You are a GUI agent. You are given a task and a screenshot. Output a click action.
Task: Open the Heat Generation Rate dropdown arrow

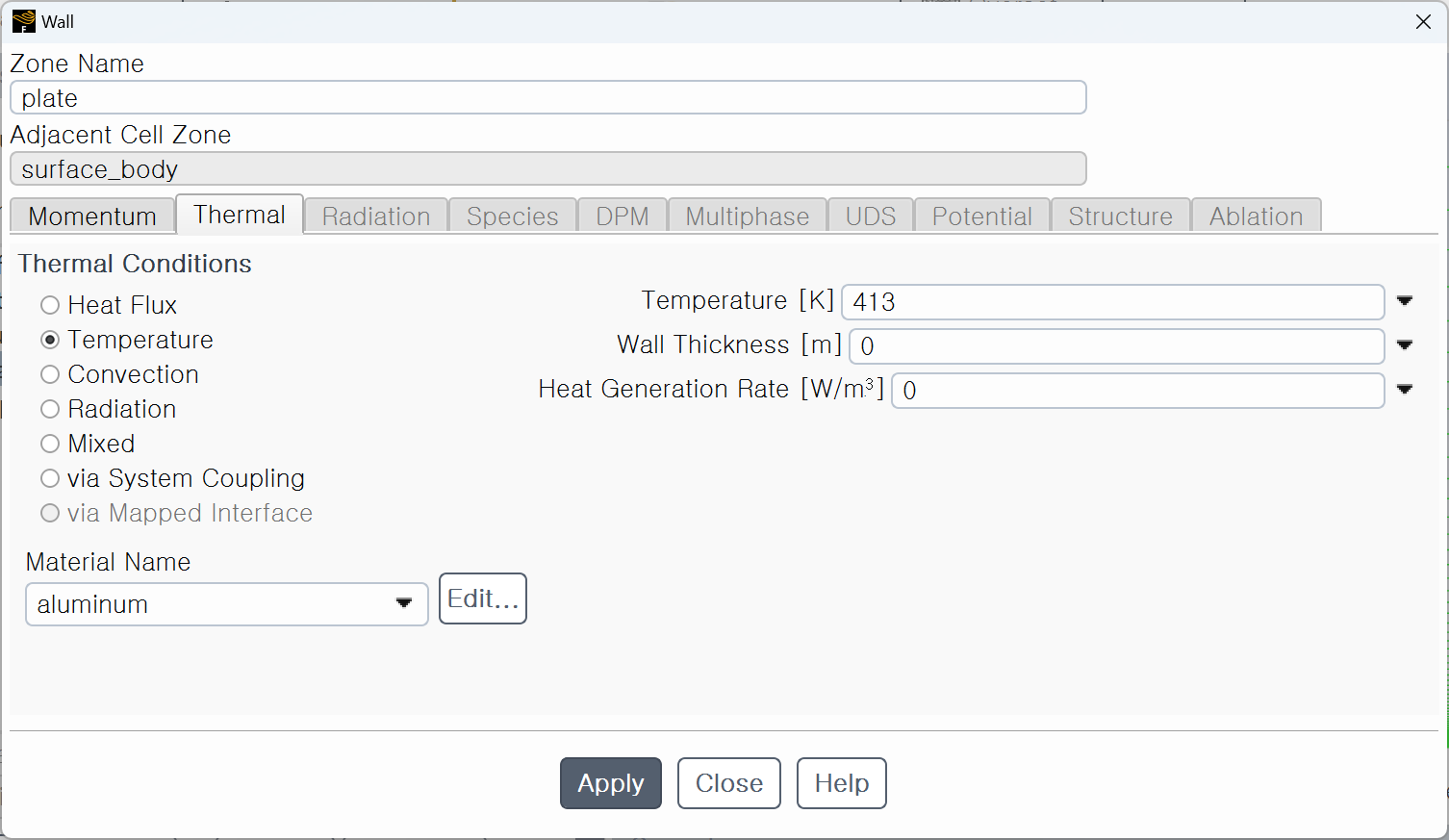point(1405,390)
